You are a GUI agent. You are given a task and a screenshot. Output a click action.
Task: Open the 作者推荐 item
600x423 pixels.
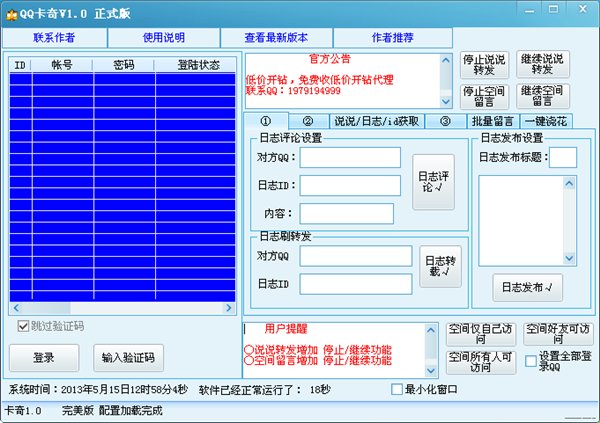[x=393, y=38]
